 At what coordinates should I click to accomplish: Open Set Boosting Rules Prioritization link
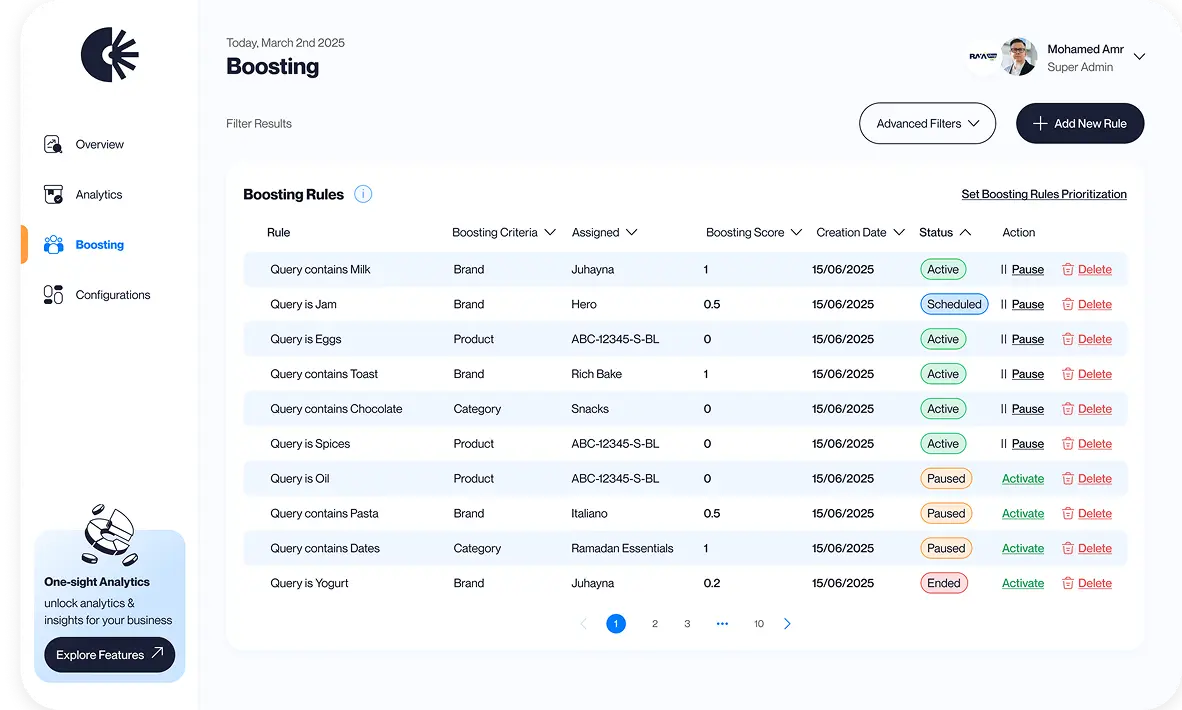(x=1044, y=194)
